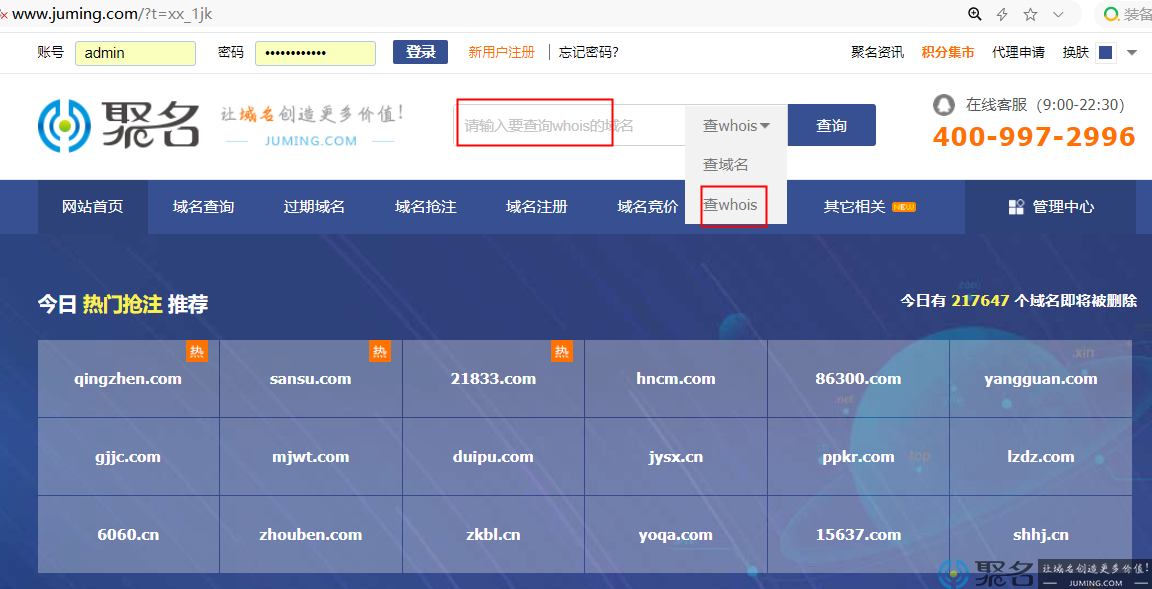
Task: Click the hncm.com domain cell
Action: pos(676,379)
